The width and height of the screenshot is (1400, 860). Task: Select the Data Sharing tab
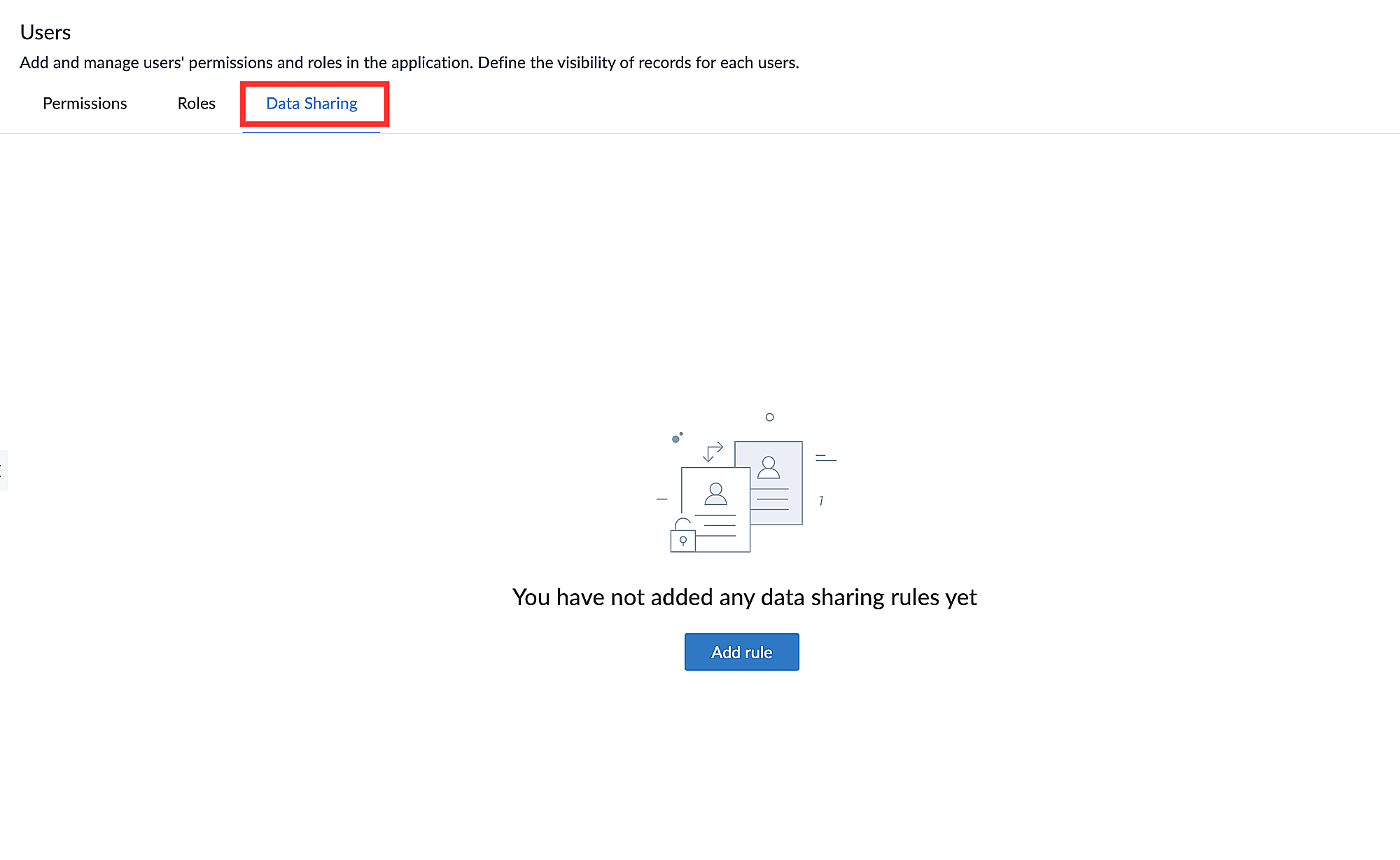tap(311, 104)
